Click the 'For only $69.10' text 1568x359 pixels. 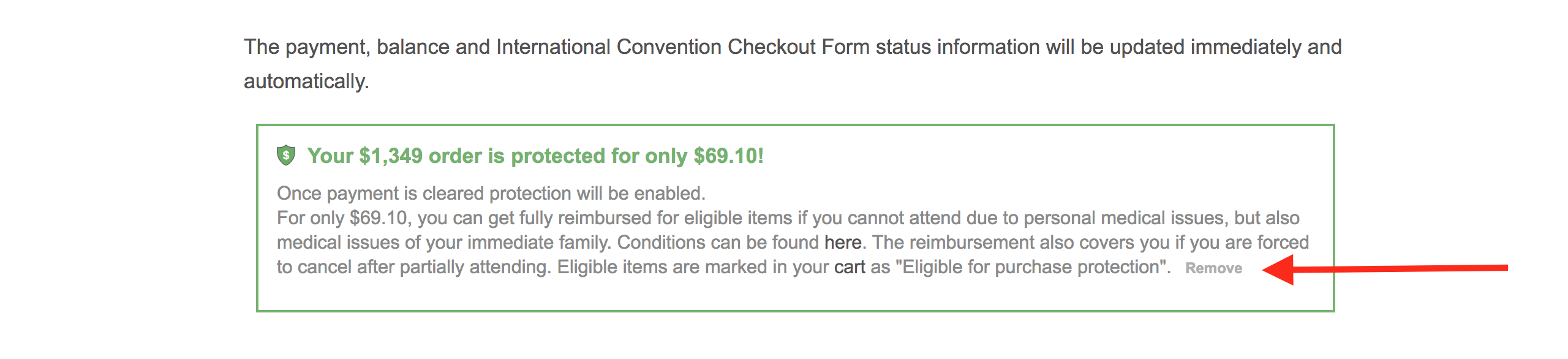click(342, 218)
